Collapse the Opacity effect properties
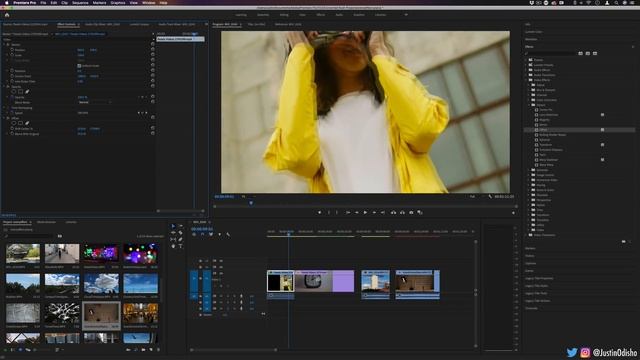640x360 pixels. pyautogui.click(x=4, y=87)
